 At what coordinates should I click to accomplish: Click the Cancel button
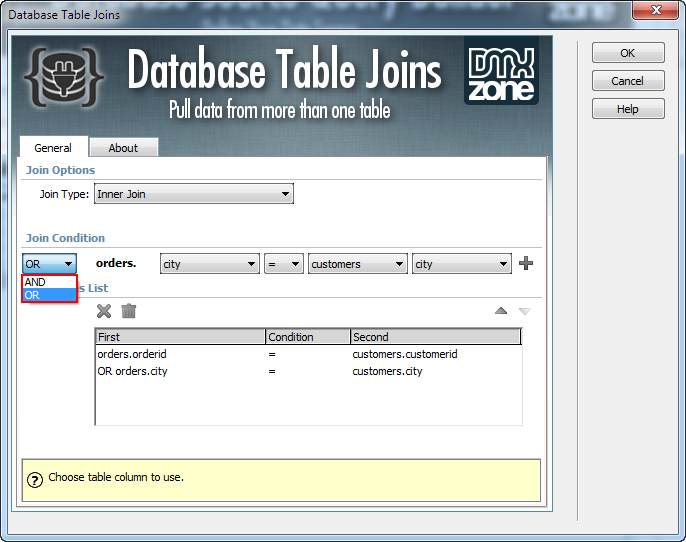(x=628, y=81)
